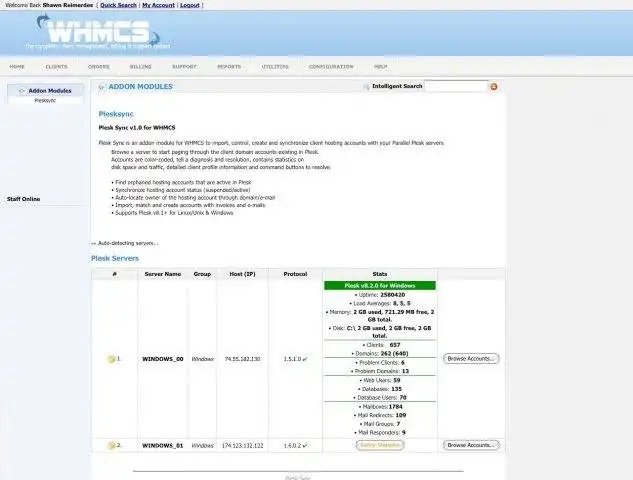Select the WINDOWS_01 server name
The image size is (633, 480).
163,446
